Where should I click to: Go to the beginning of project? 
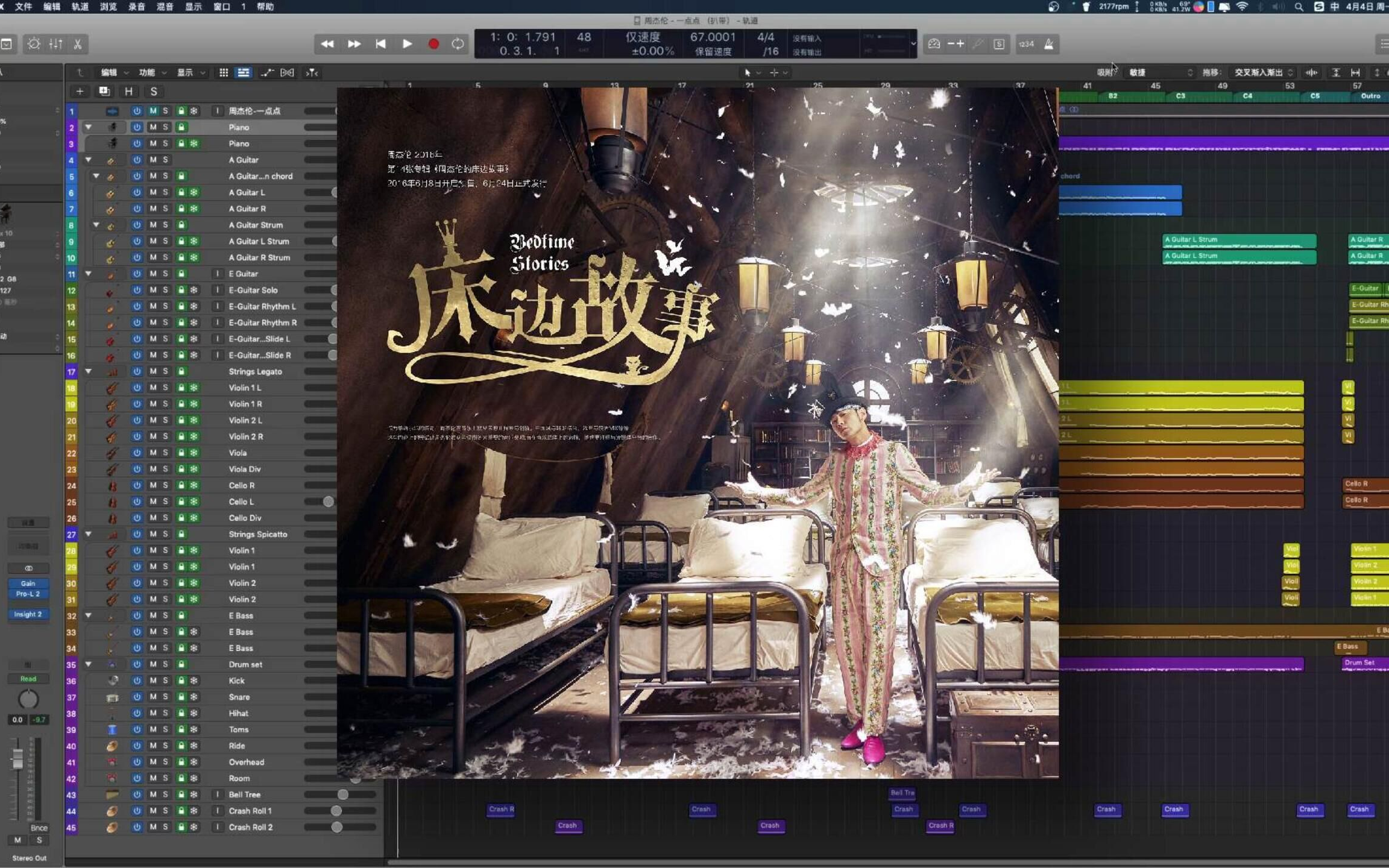coord(380,44)
